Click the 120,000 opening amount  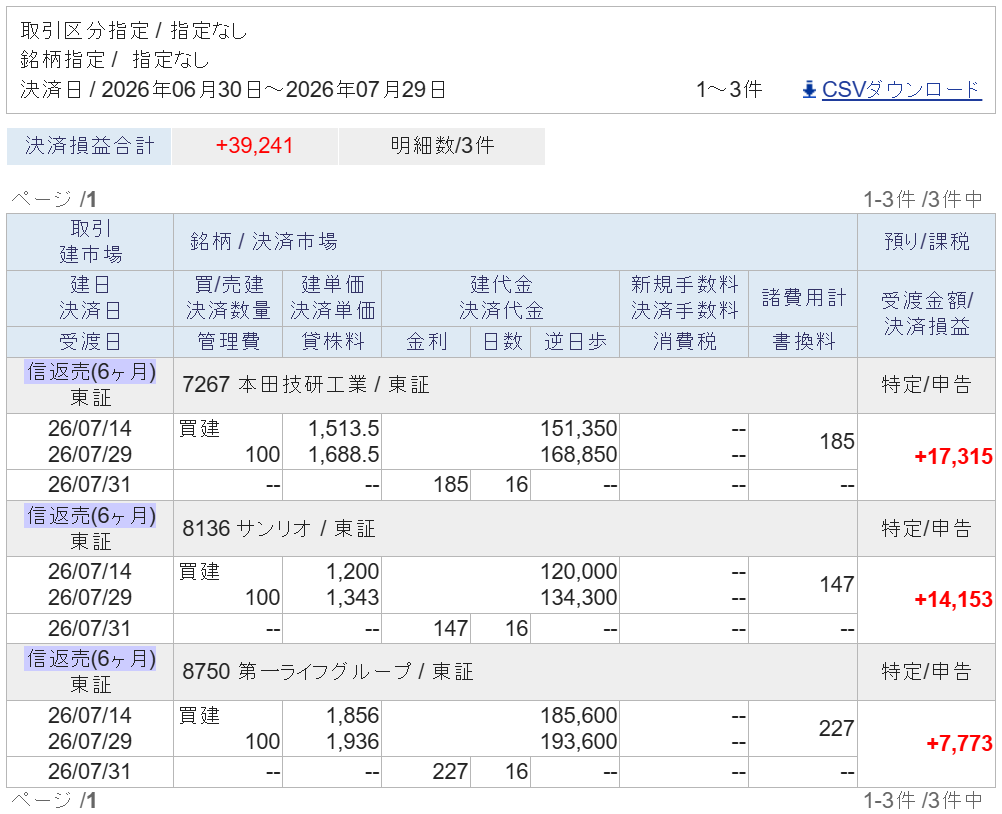click(579, 571)
